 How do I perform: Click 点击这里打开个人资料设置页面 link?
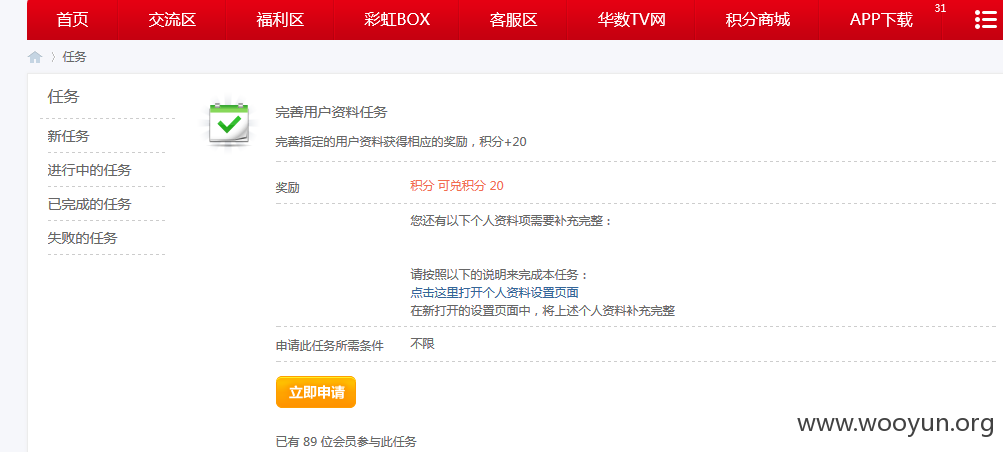tap(494, 293)
